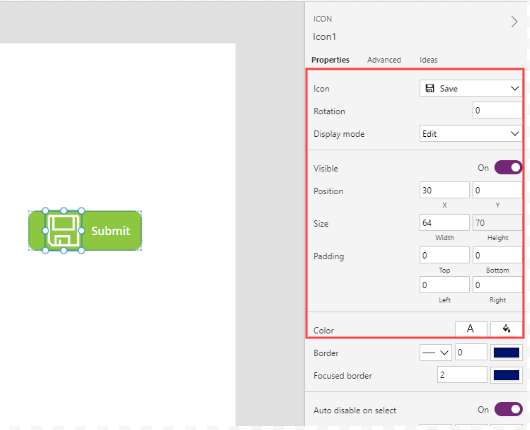Screen dimensions: 530x430
Task: Click the Size Width input field
Action: (444, 222)
